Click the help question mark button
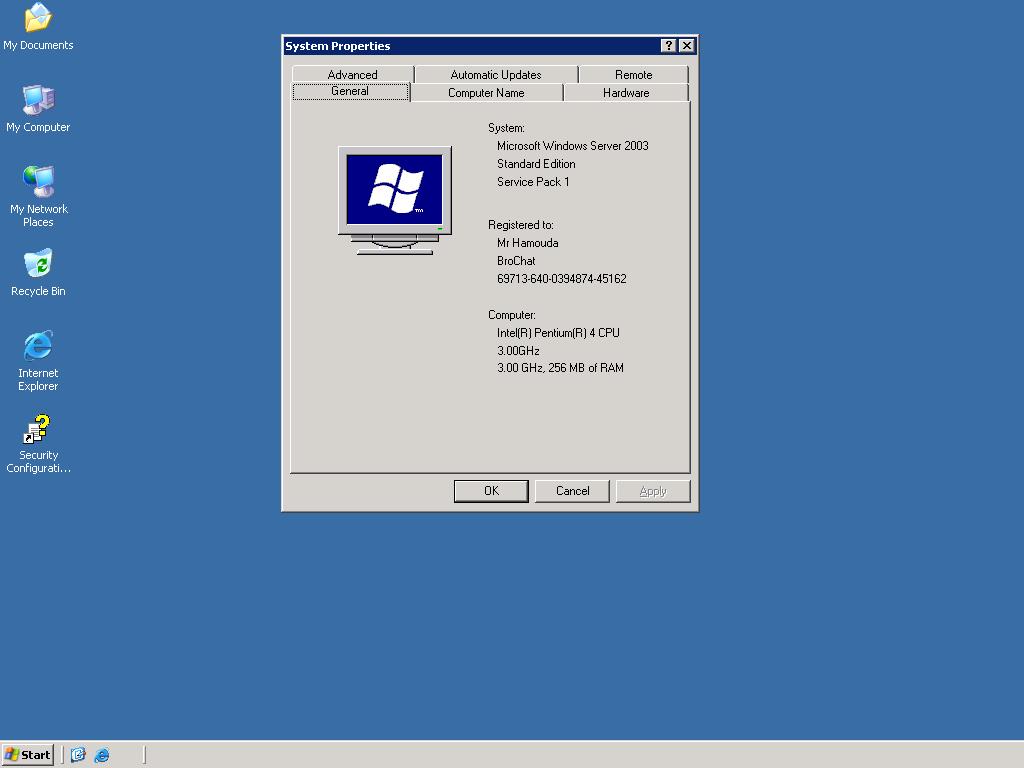The width and height of the screenshot is (1024, 768). (x=669, y=46)
